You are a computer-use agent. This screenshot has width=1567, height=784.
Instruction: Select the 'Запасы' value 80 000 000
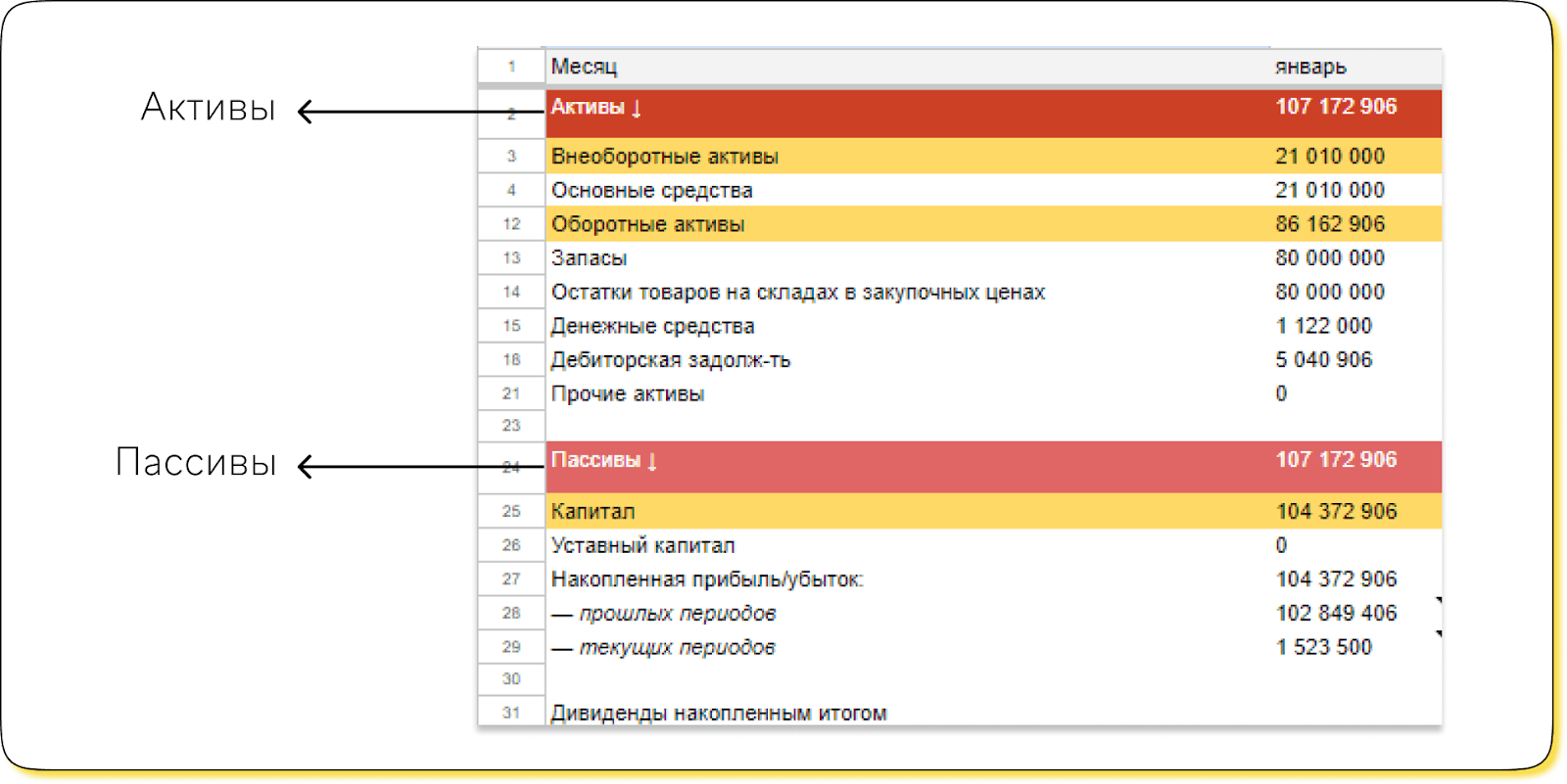coord(1329,258)
